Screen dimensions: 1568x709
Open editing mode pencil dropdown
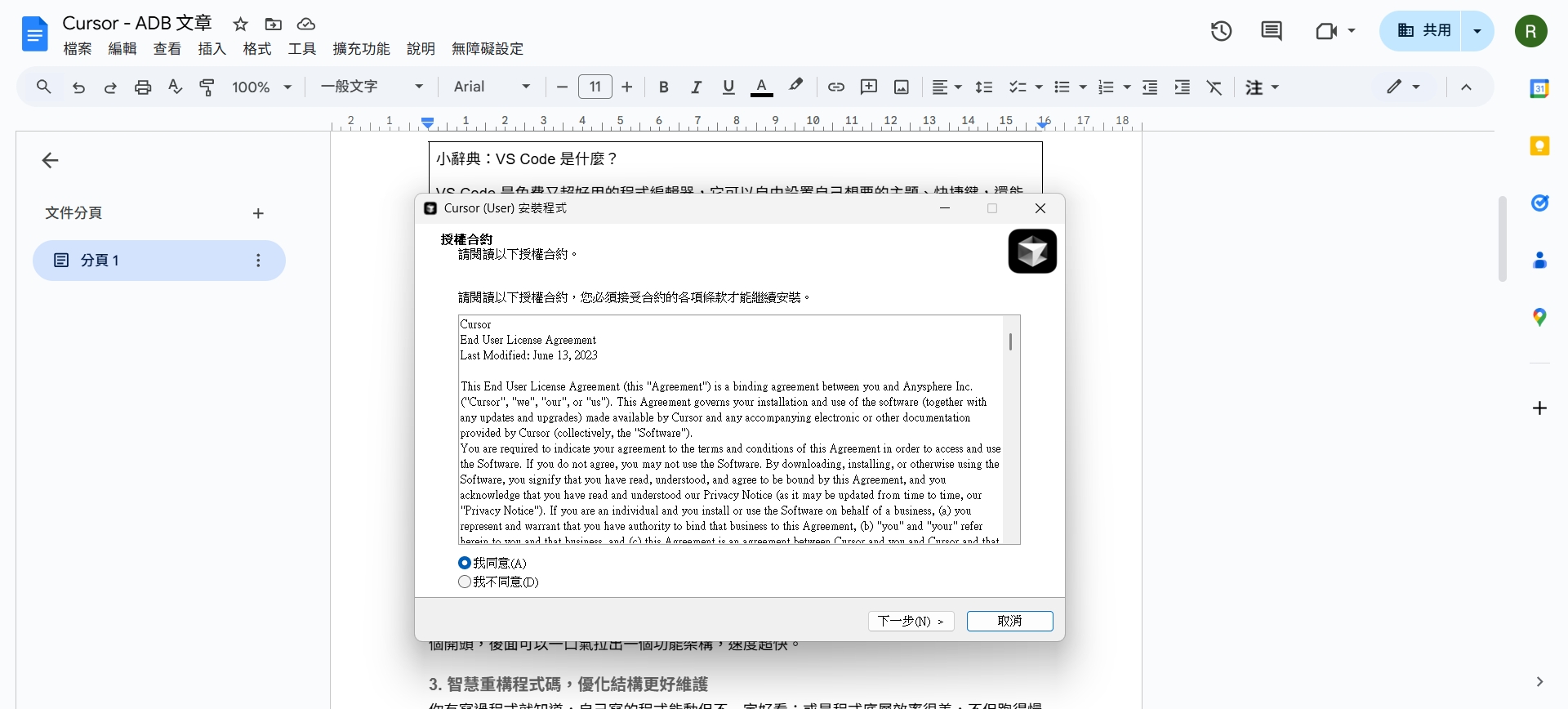pyautogui.click(x=1404, y=87)
